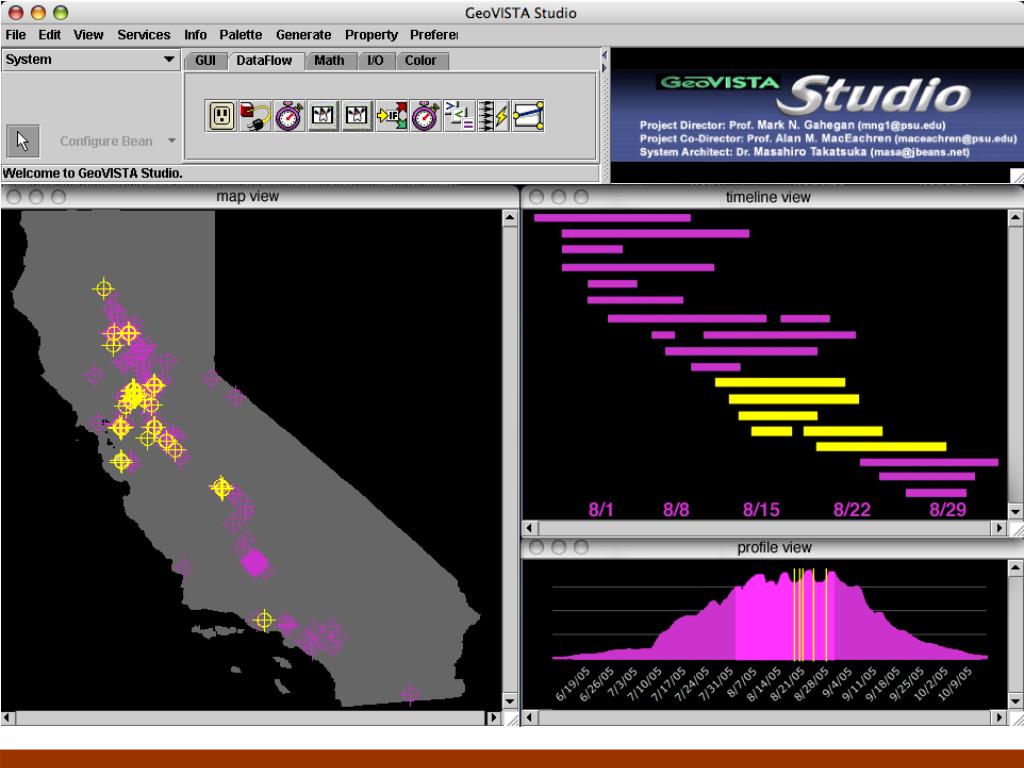Screen dimensions: 1024x768
Task: Click the 8/7/05 axis label in profile view
Action: pyautogui.click(x=740, y=684)
